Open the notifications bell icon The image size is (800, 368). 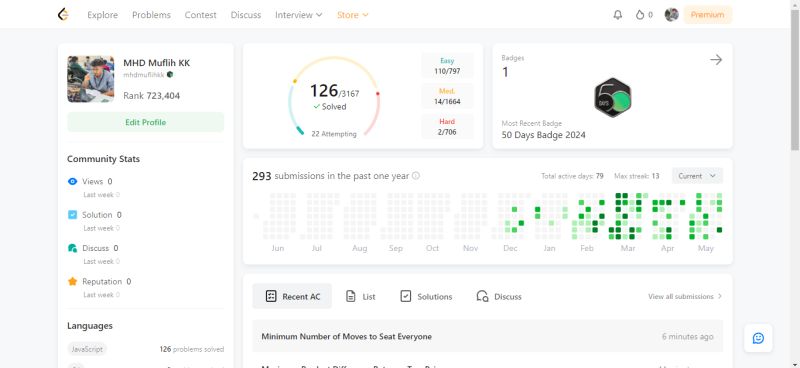(x=617, y=15)
